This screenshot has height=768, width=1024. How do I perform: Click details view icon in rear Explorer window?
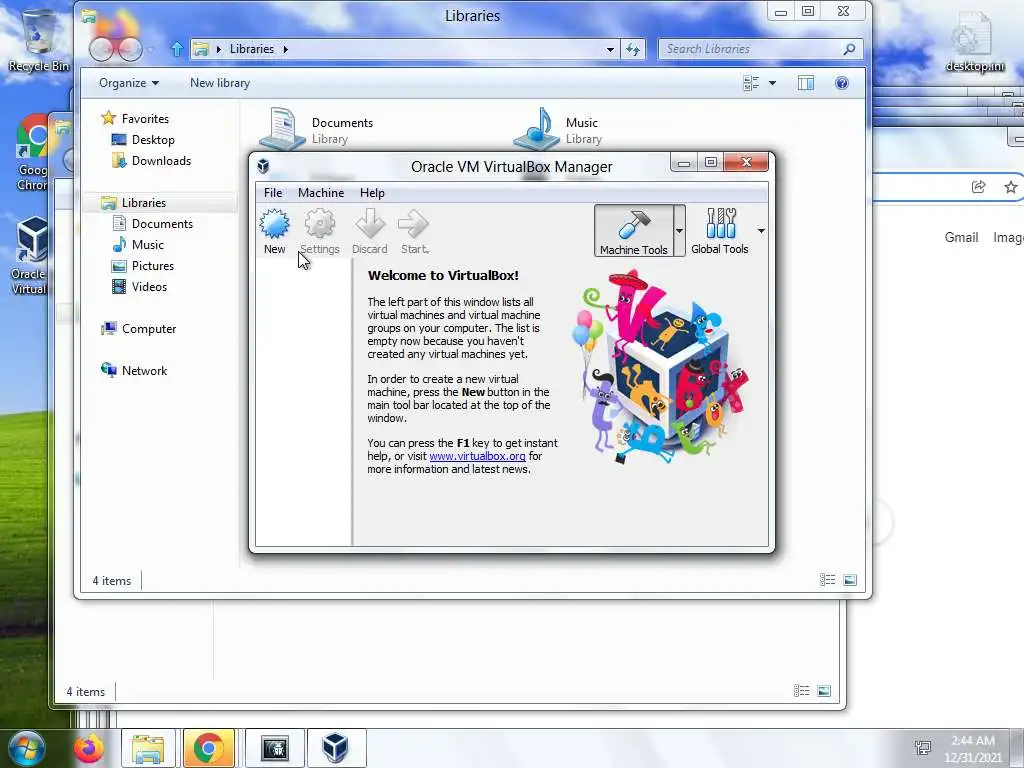[x=801, y=691]
